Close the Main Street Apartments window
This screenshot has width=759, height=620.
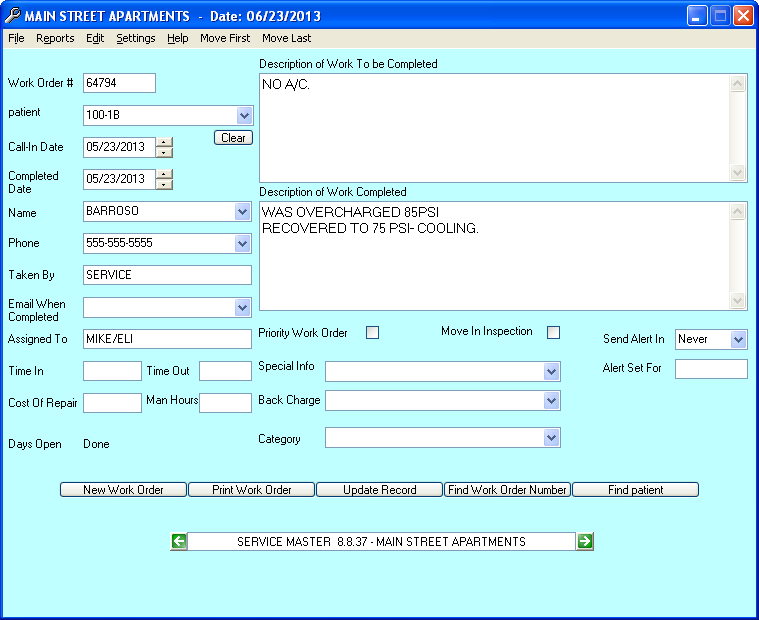(743, 15)
